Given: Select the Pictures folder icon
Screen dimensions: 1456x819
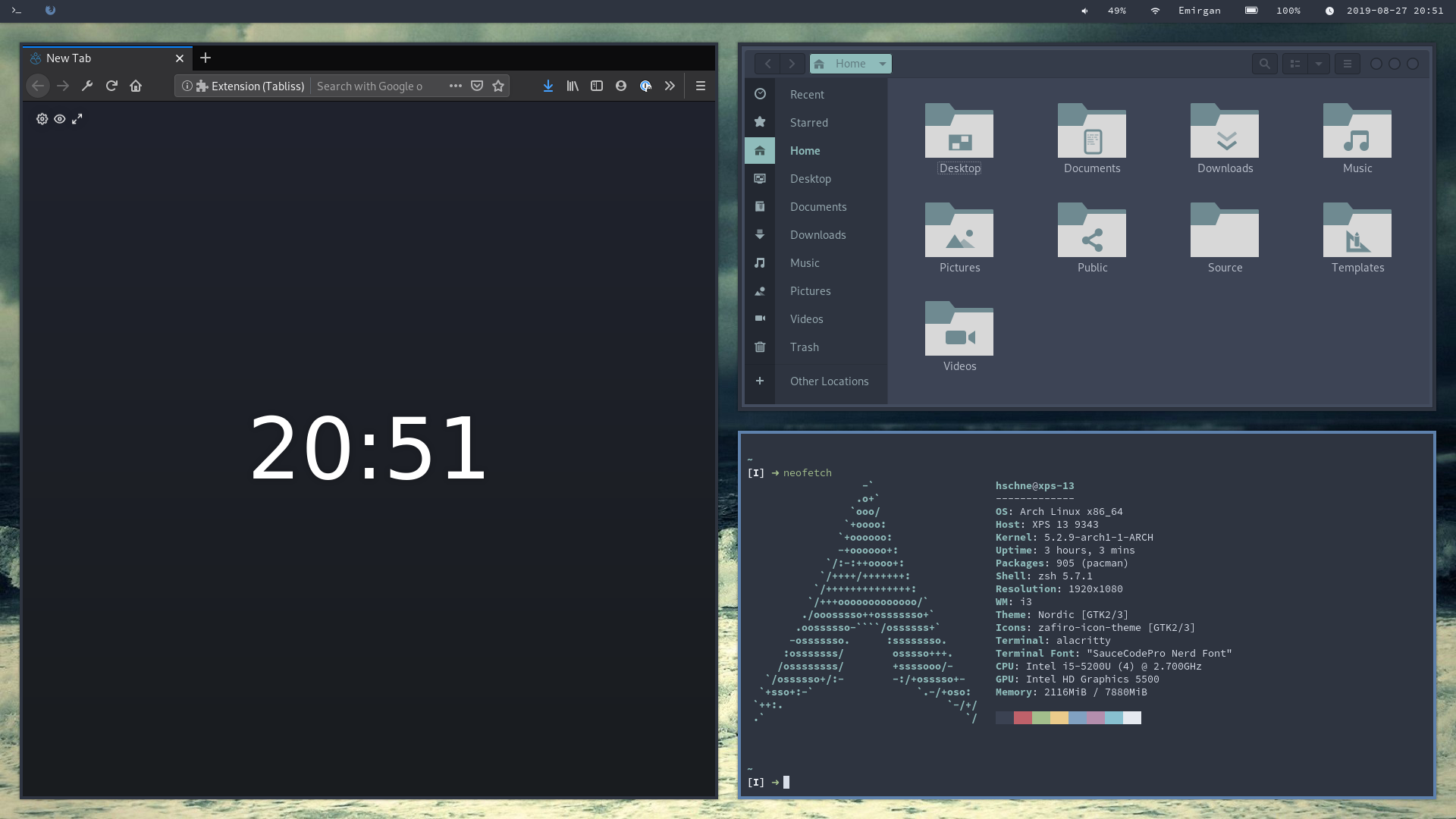Looking at the screenshot, I should (x=959, y=230).
